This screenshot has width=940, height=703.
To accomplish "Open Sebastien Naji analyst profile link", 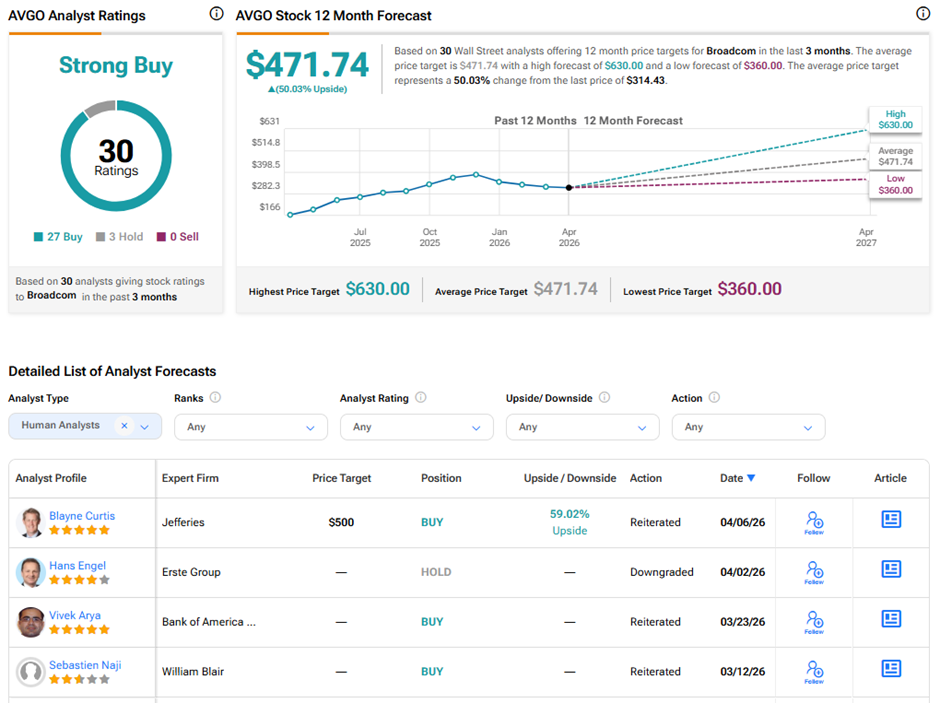I will (x=85, y=666).
